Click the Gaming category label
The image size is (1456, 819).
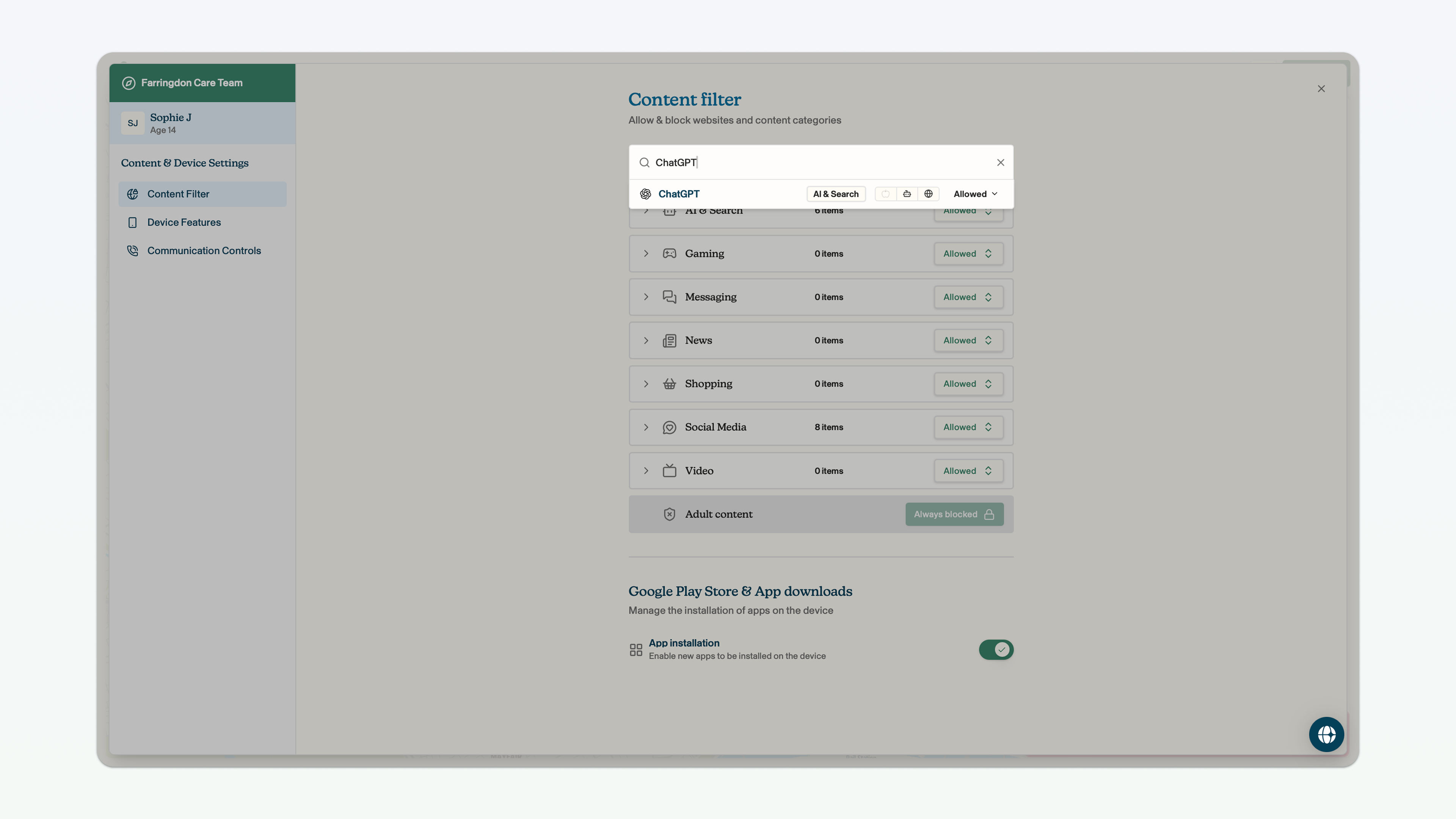[704, 254]
